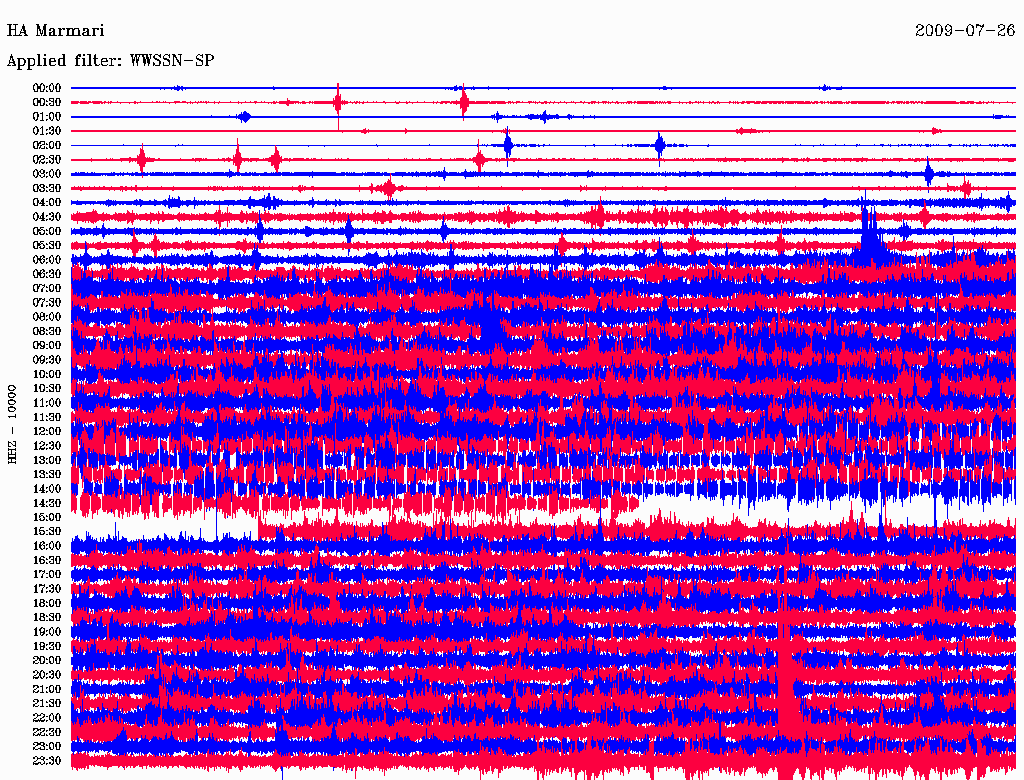Screen dimensions: 1024x780
Task: Click the 05:30 time label
Action: (x=47, y=246)
